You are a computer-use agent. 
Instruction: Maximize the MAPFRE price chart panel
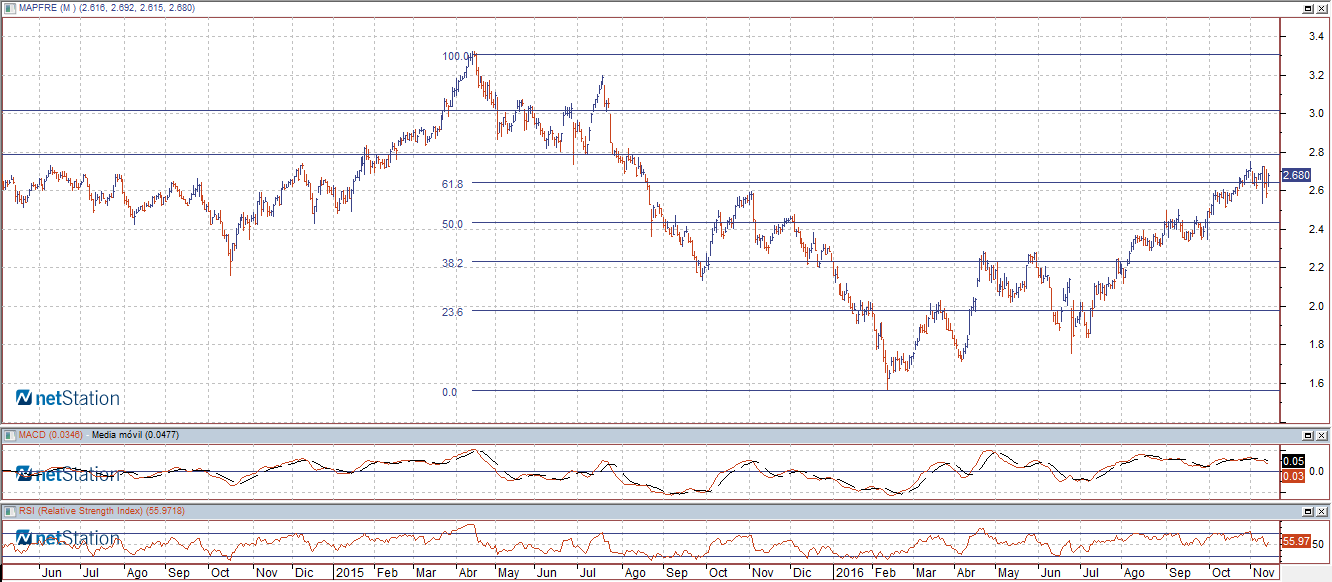tap(1307, 8)
